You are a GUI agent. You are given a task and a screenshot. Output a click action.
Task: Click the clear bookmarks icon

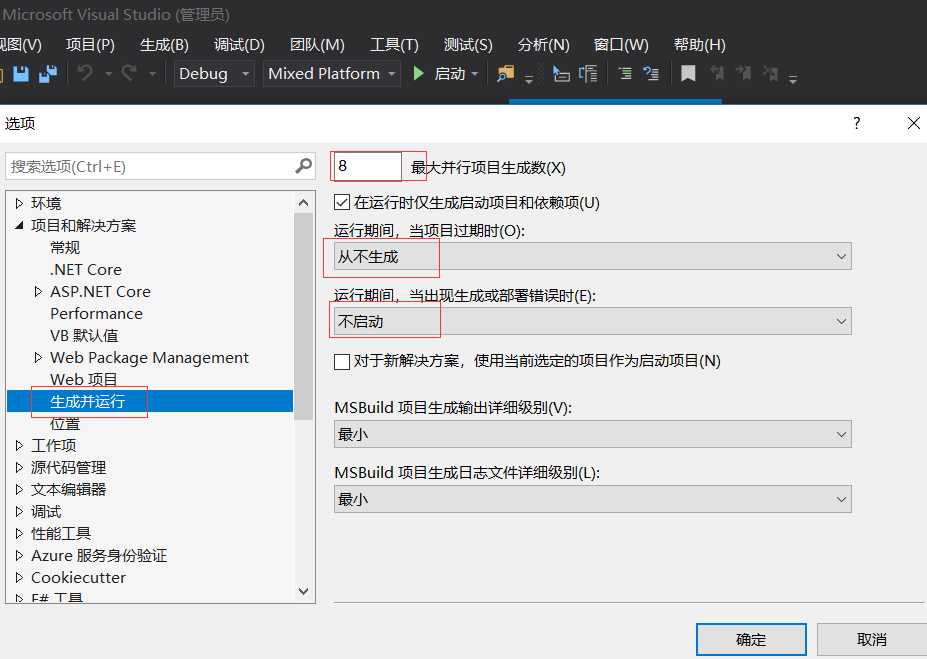[770, 73]
